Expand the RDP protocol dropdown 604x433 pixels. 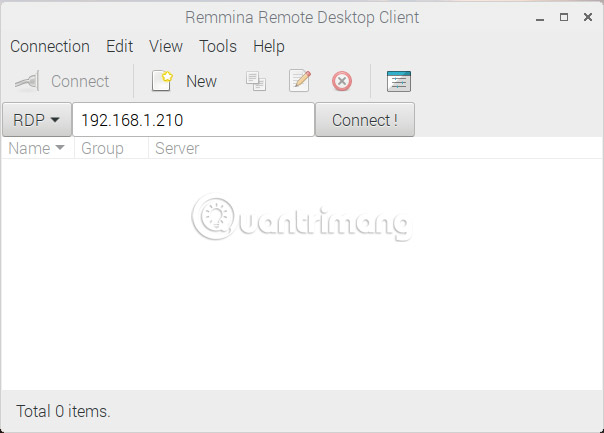pos(37,120)
